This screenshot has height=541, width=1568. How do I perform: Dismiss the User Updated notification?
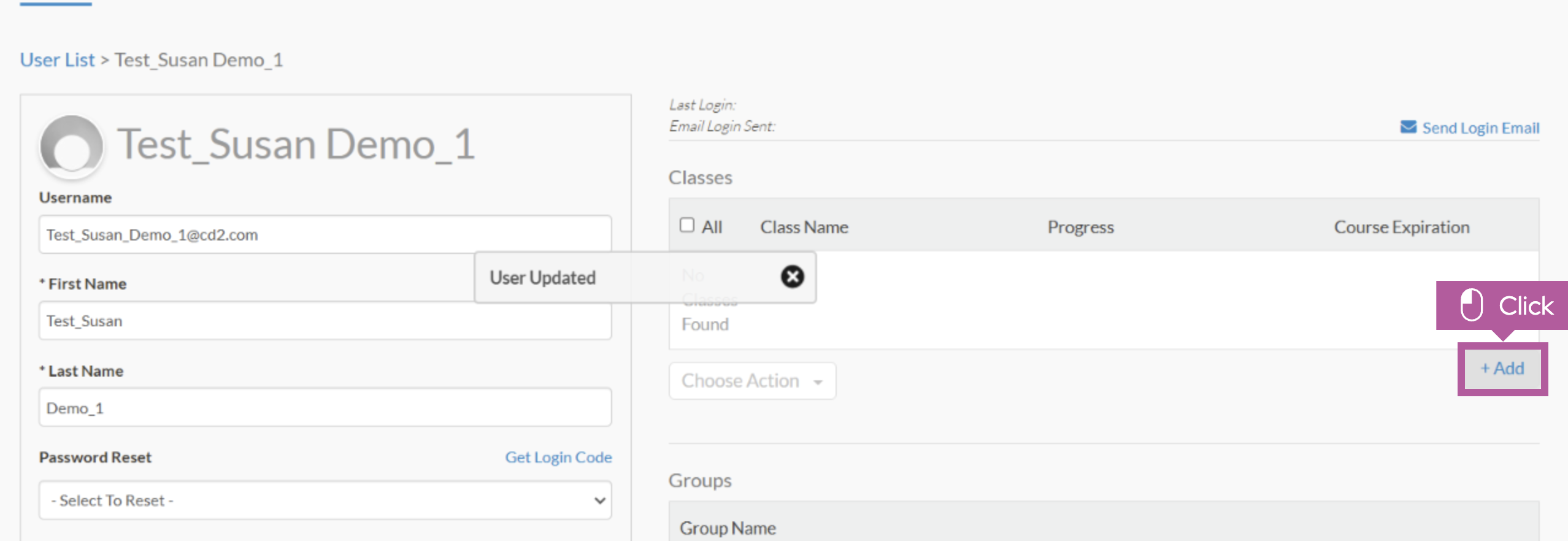[x=792, y=277]
